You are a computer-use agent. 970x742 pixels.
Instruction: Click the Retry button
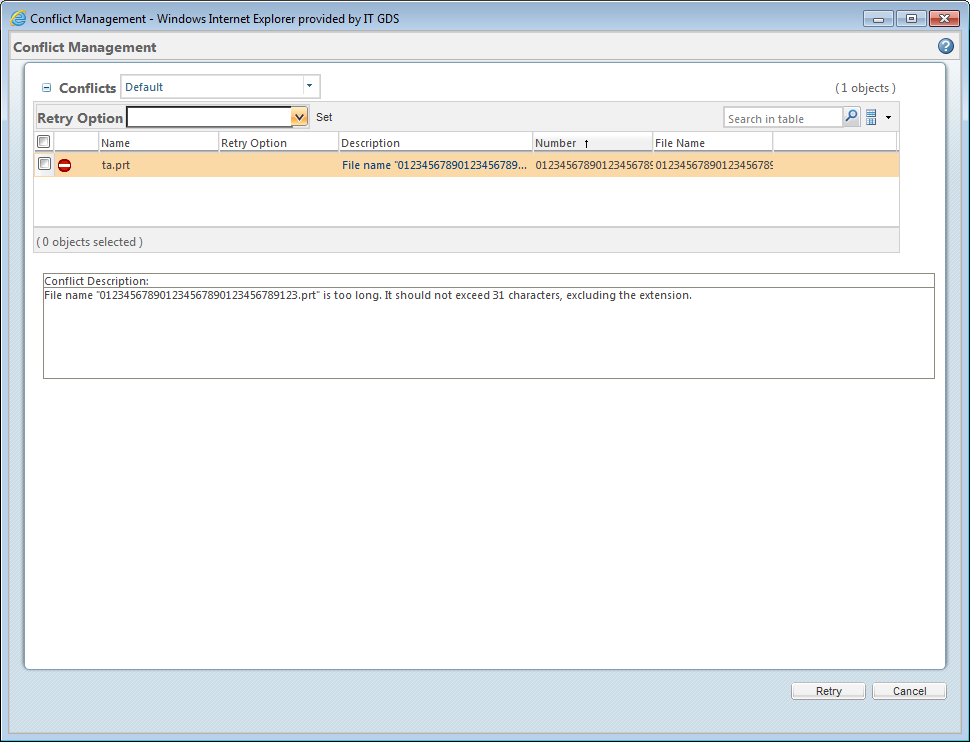pos(828,690)
